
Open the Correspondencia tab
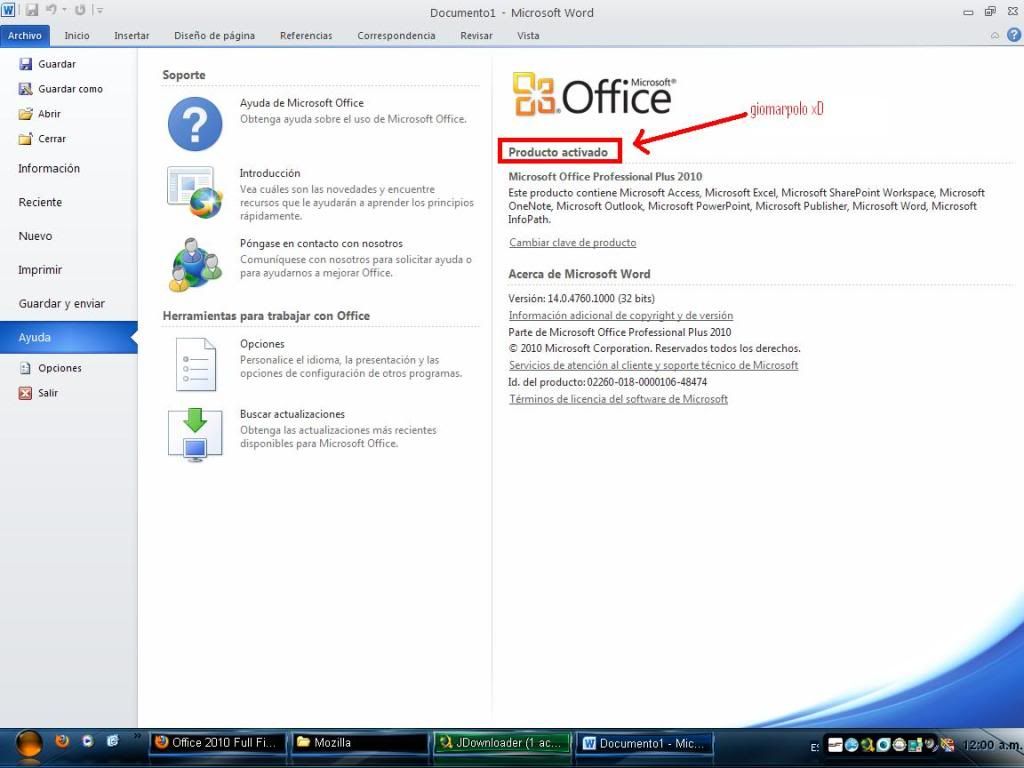396,35
